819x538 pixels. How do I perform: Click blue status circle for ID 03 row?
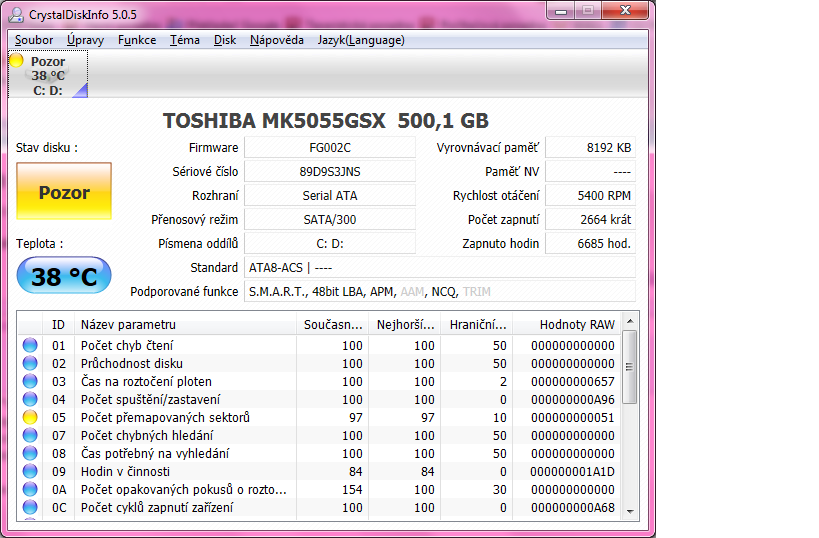pos(30,381)
